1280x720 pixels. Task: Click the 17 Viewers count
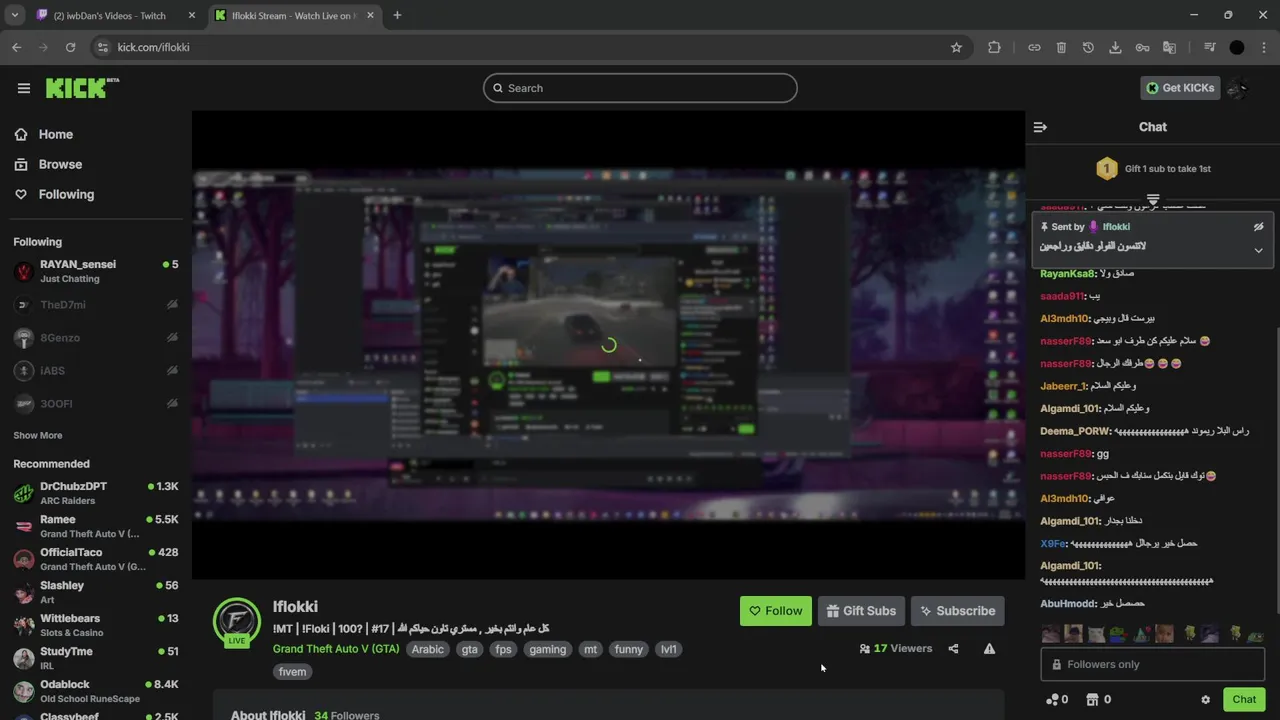coord(896,649)
